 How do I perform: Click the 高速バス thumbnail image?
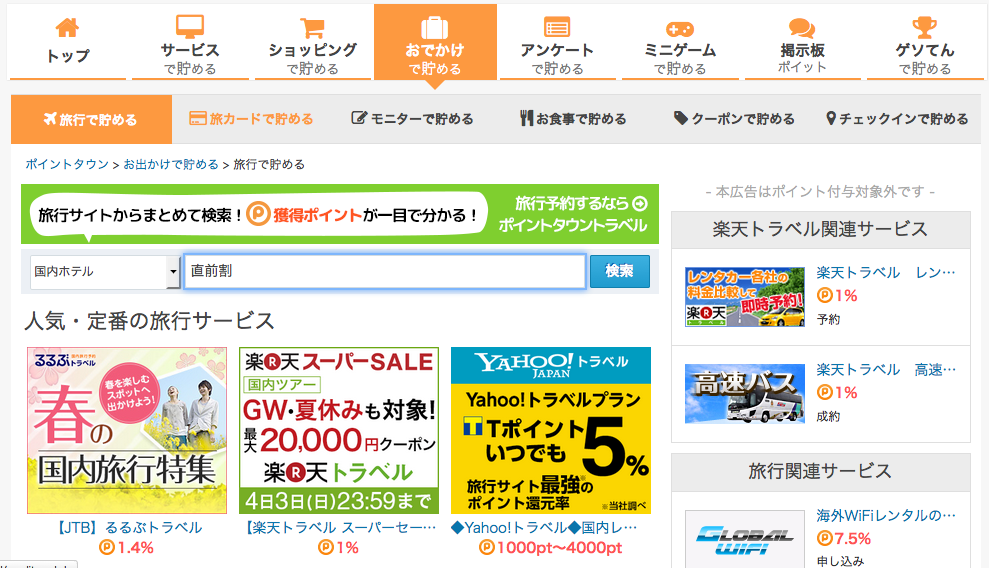[x=744, y=393]
